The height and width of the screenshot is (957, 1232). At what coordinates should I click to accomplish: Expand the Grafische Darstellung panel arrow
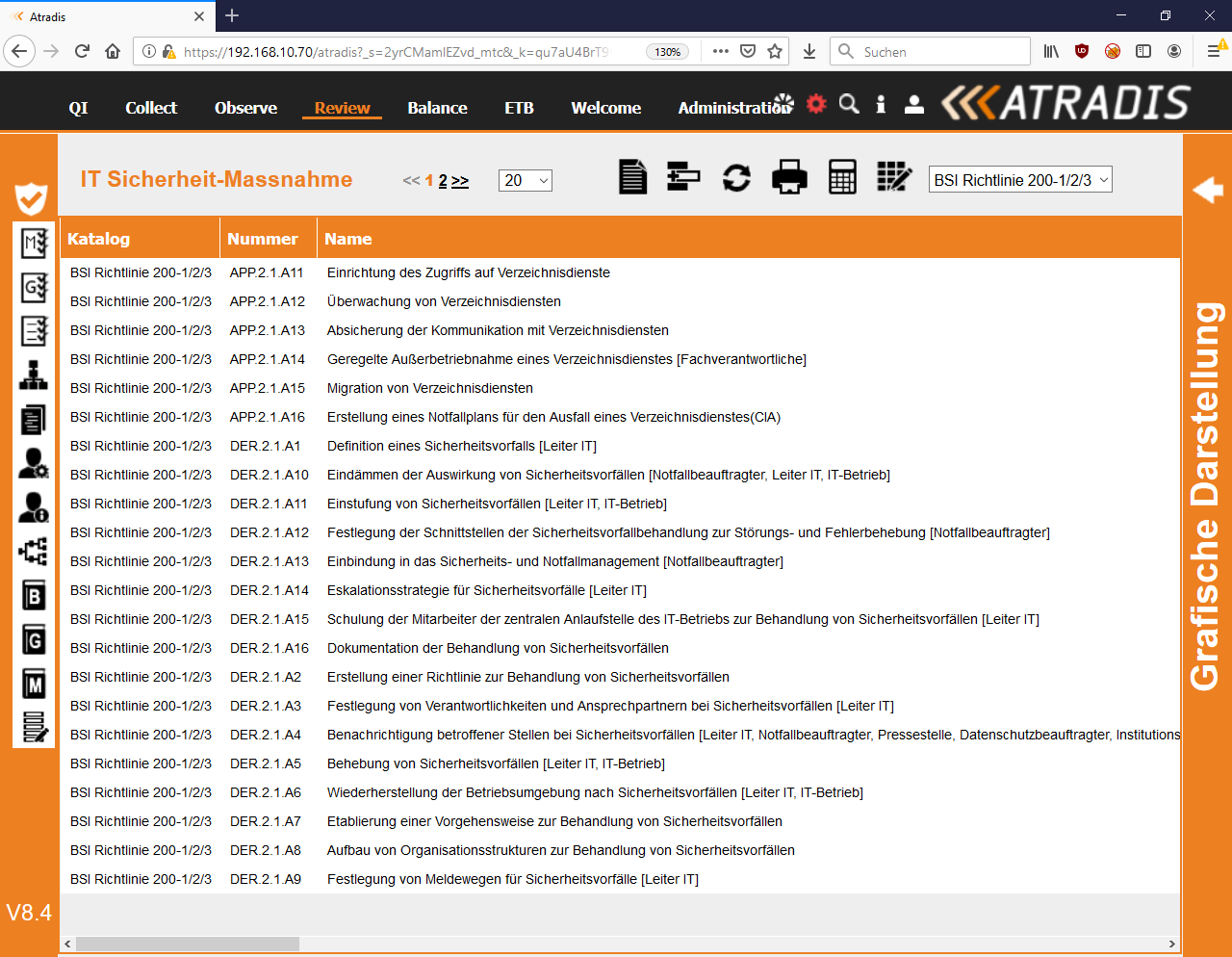pos(1207,190)
